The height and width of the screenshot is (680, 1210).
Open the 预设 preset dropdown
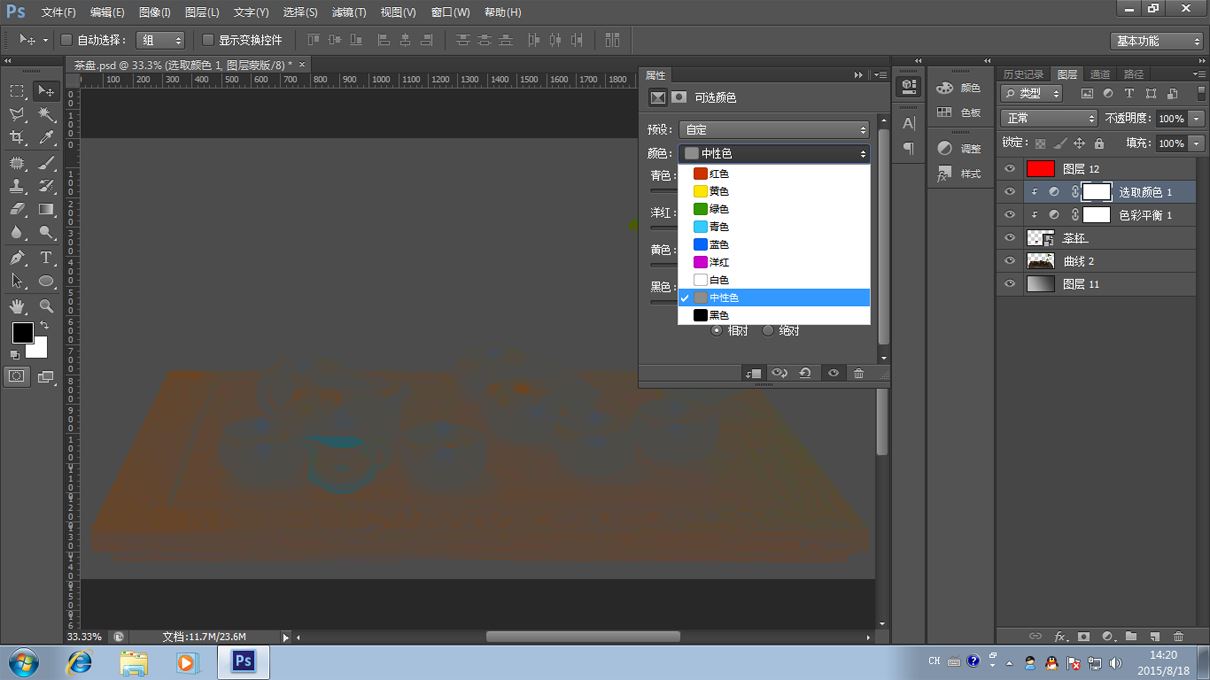774,130
